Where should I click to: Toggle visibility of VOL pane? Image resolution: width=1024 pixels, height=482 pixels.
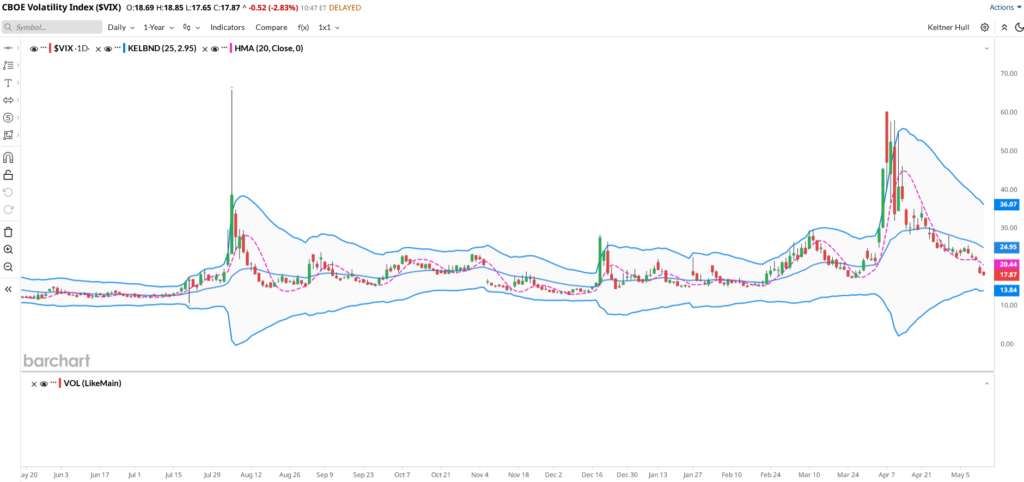point(43,383)
